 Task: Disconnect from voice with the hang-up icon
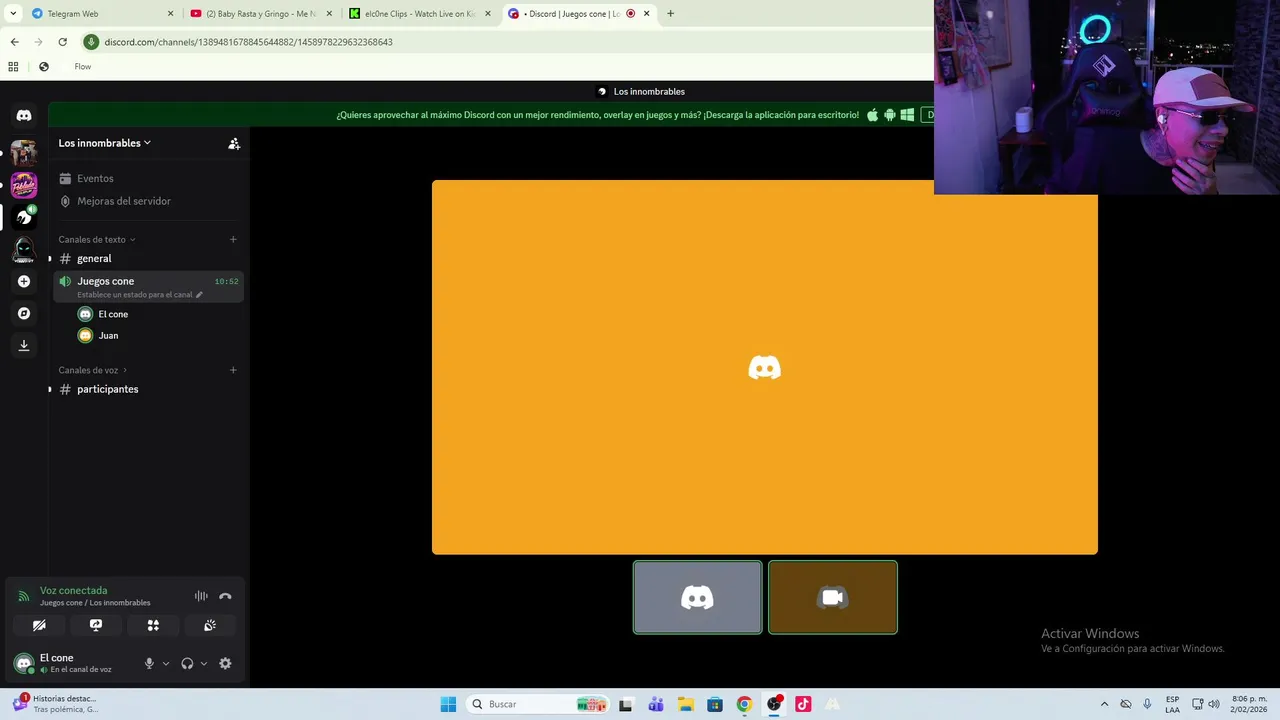pos(225,596)
